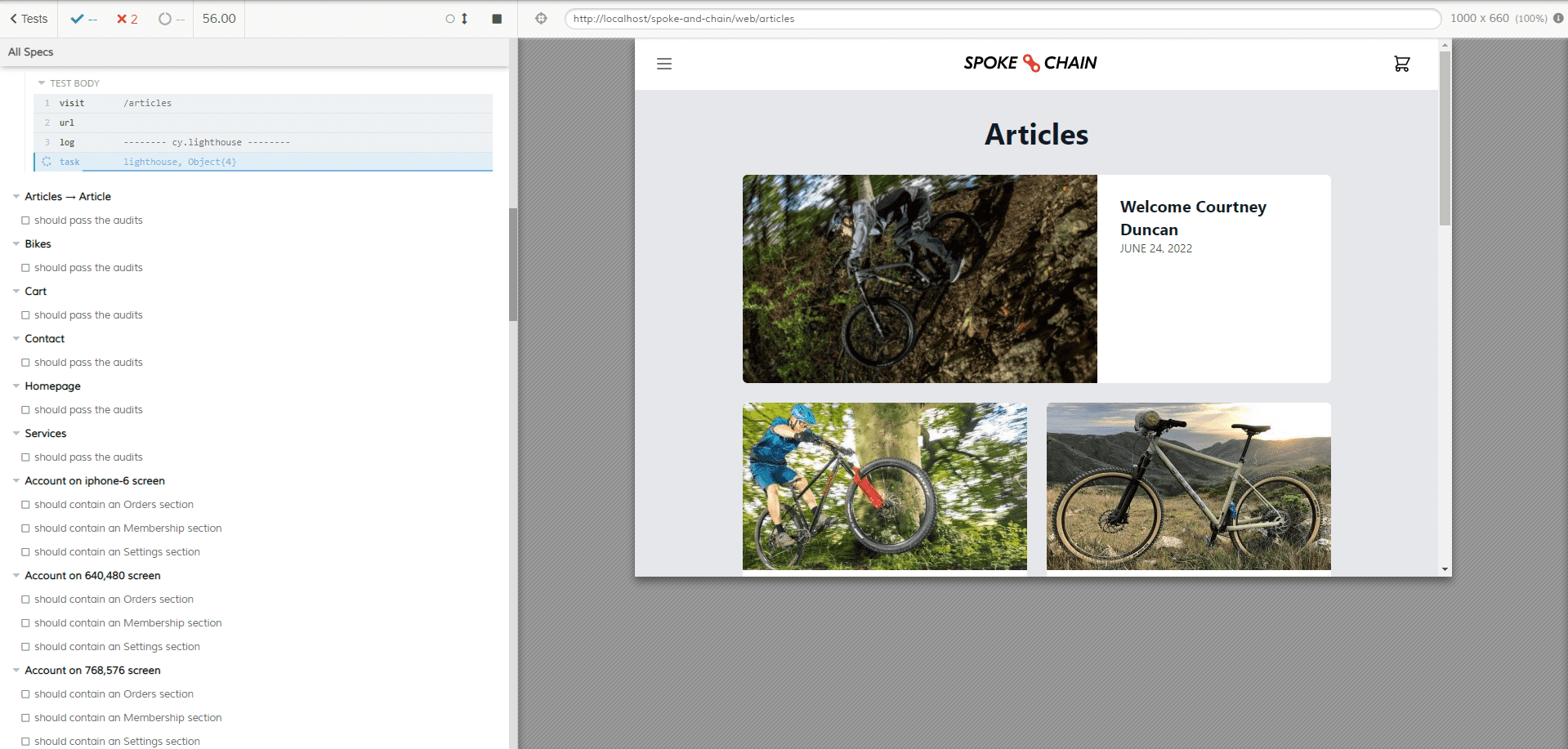Collapse the Contact test suite
The width and height of the screenshot is (1568, 749).
(16, 339)
